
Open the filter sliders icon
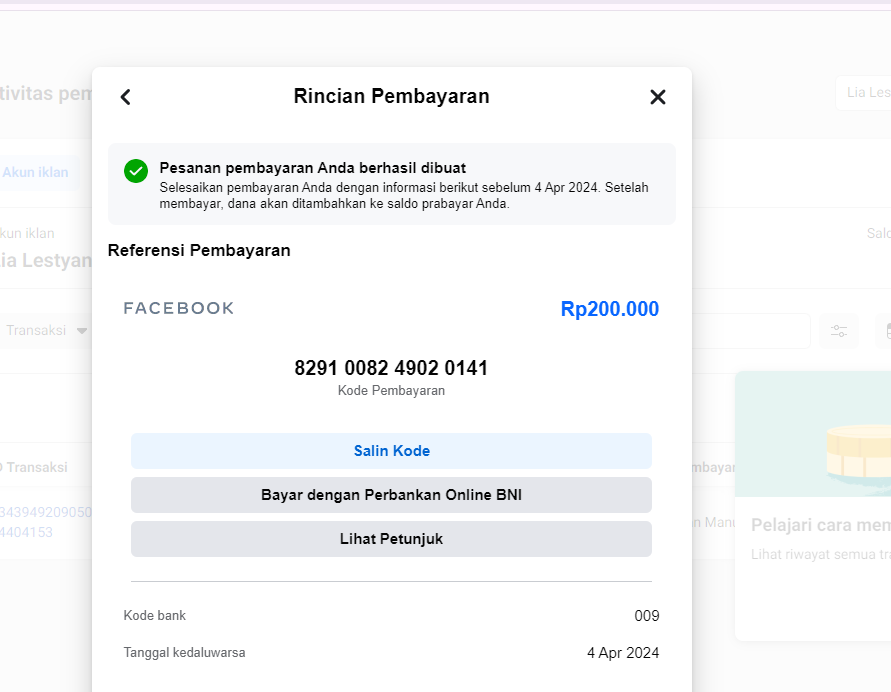[839, 331]
